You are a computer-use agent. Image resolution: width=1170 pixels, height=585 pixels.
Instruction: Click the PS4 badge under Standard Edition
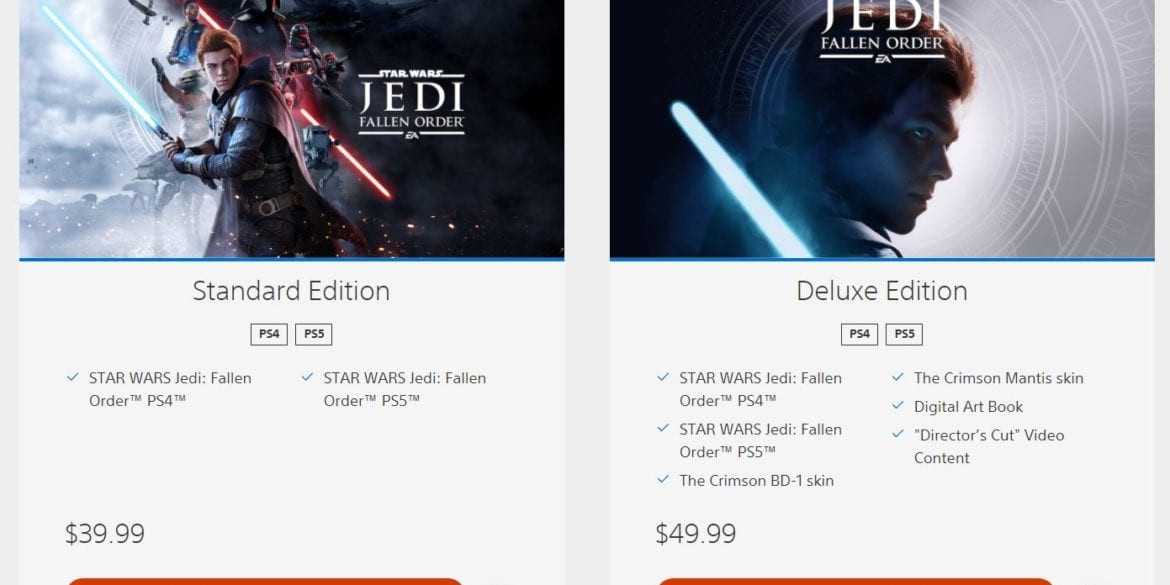tap(269, 334)
